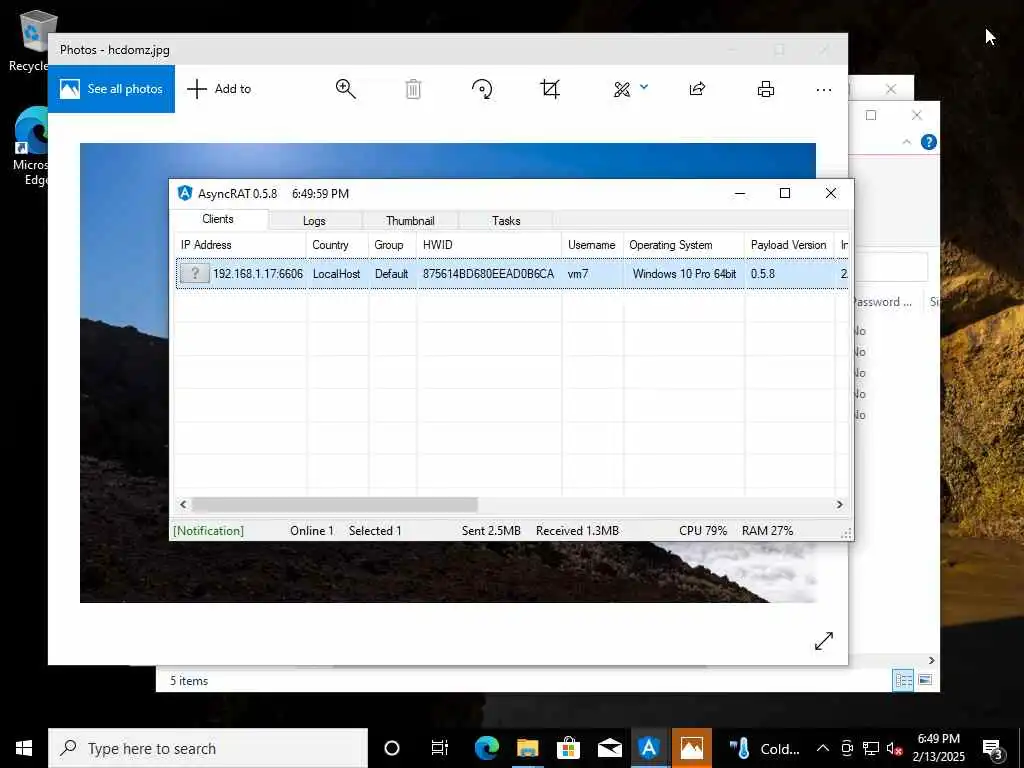Click the network tray icon

[x=871, y=748]
